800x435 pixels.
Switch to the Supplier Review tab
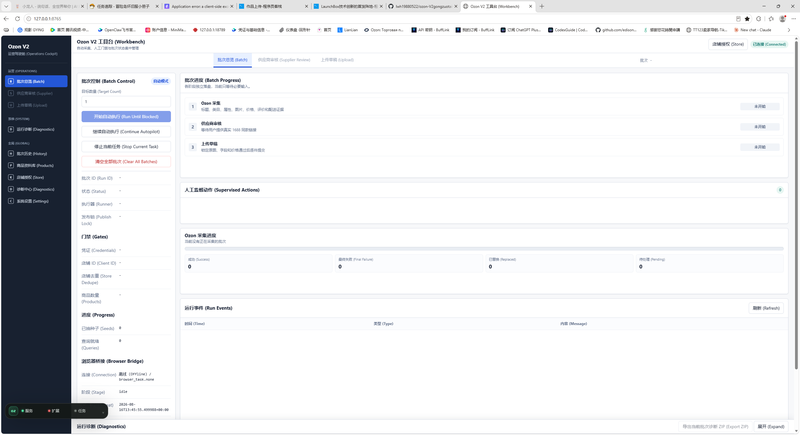284,60
